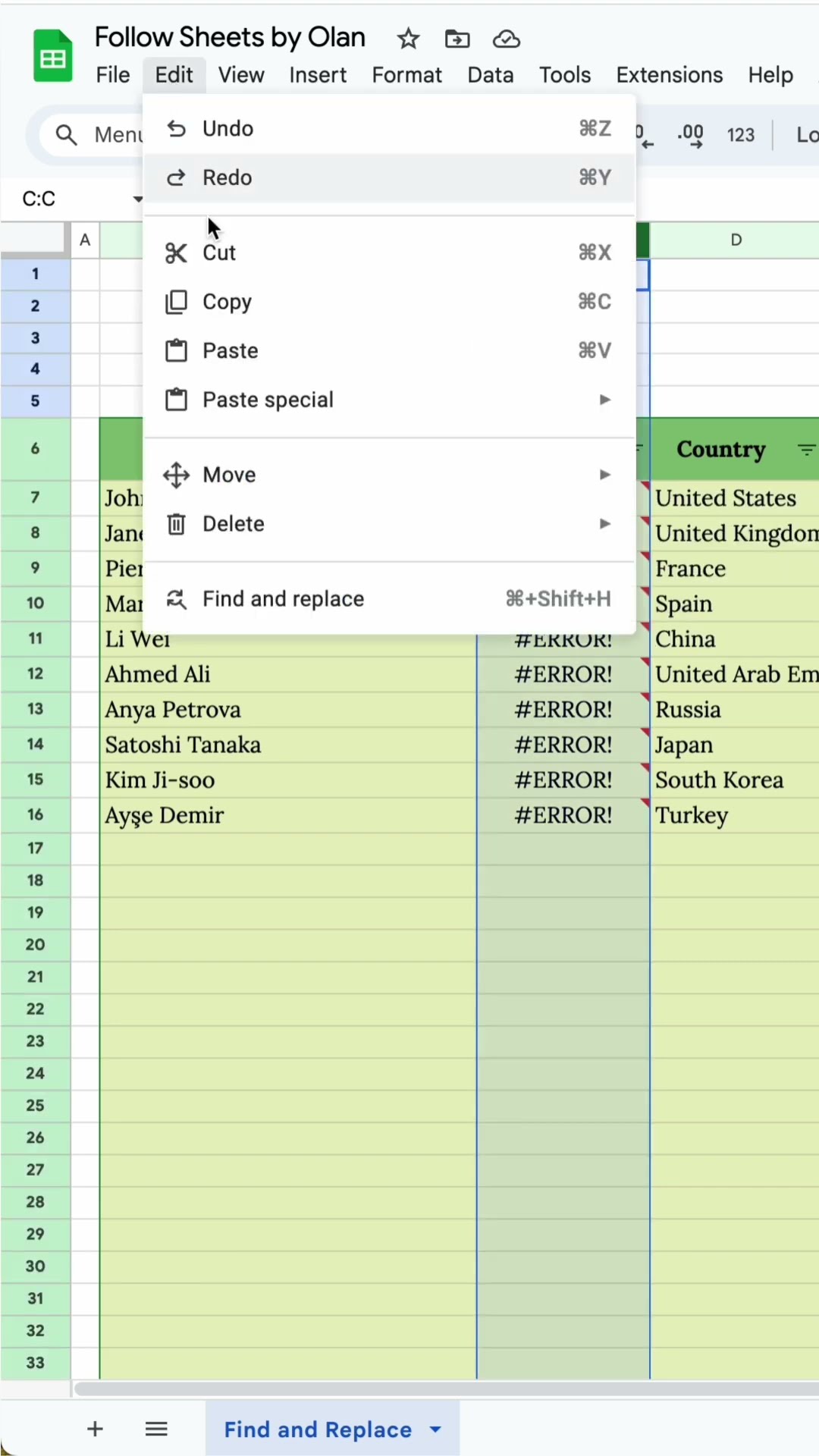
Task: Select the column D header
Action: [x=735, y=240]
